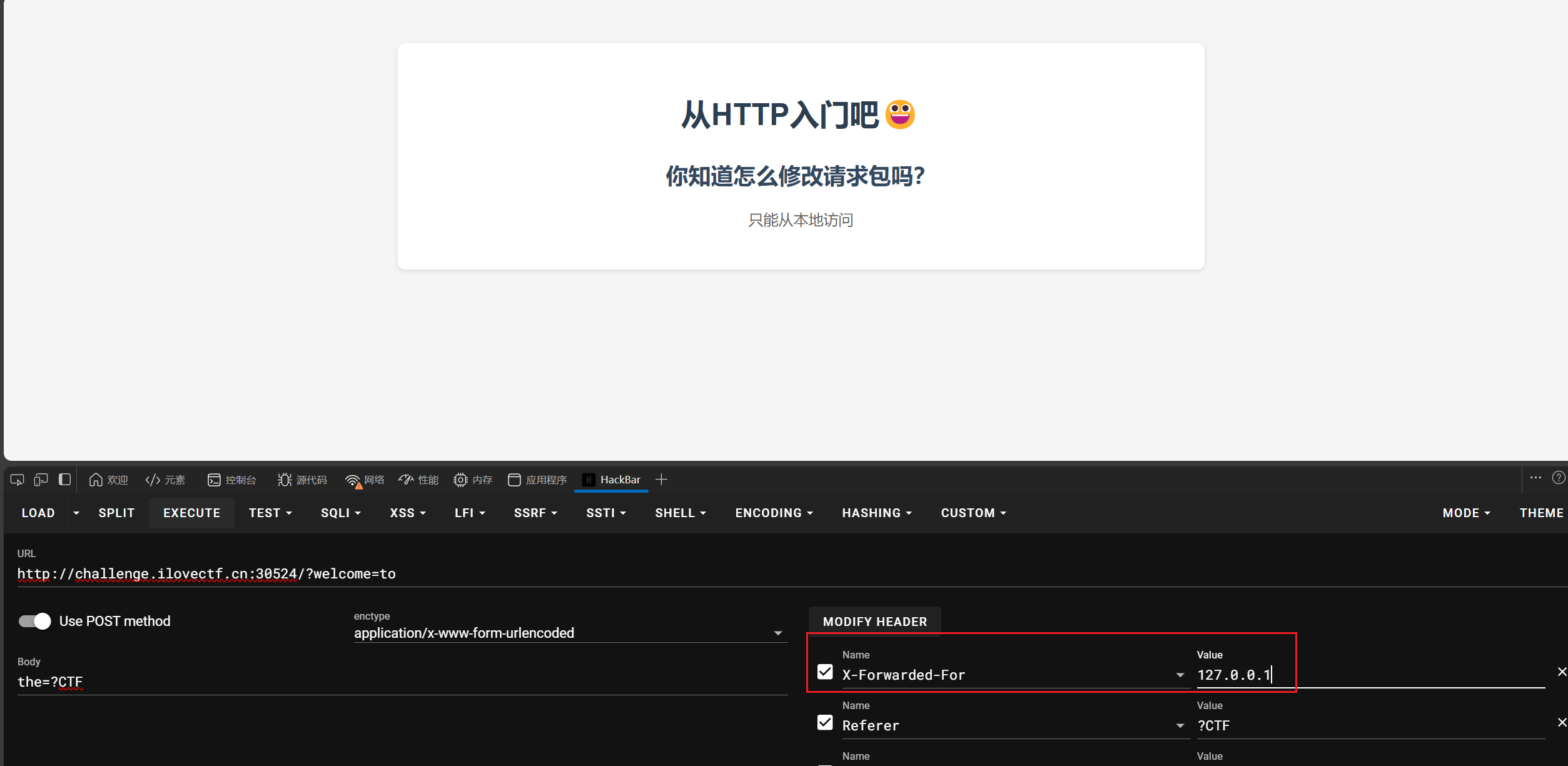Click the MODIFY HEADER button
1568x766 pixels.
874,622
